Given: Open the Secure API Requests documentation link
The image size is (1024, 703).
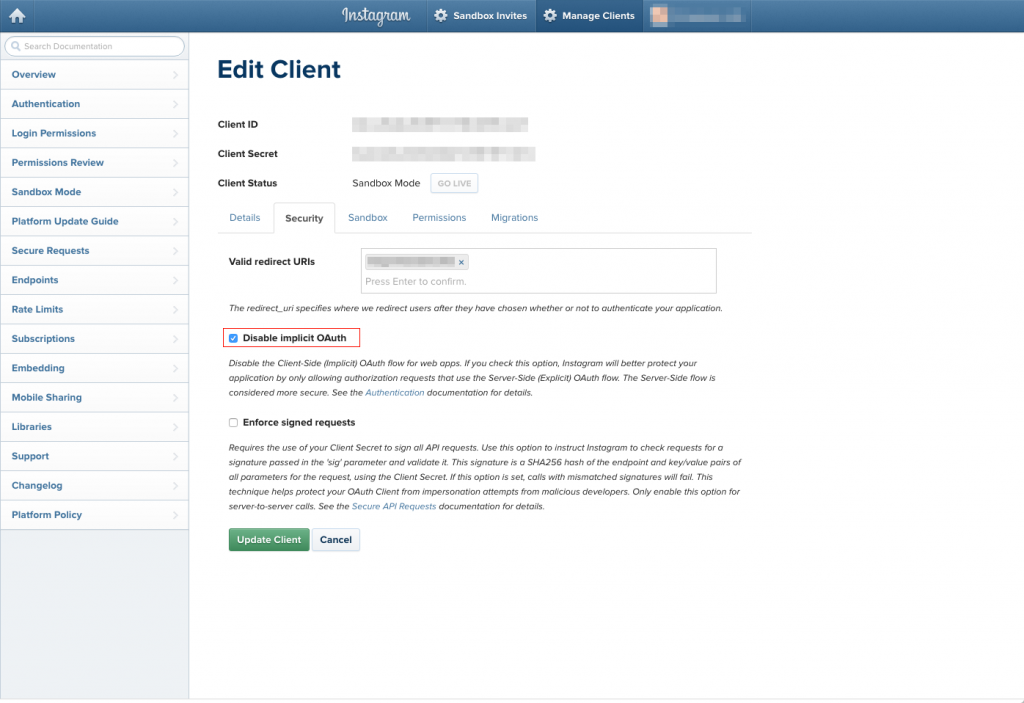Looking at the screenshot, I should click(x=393, y=507).
